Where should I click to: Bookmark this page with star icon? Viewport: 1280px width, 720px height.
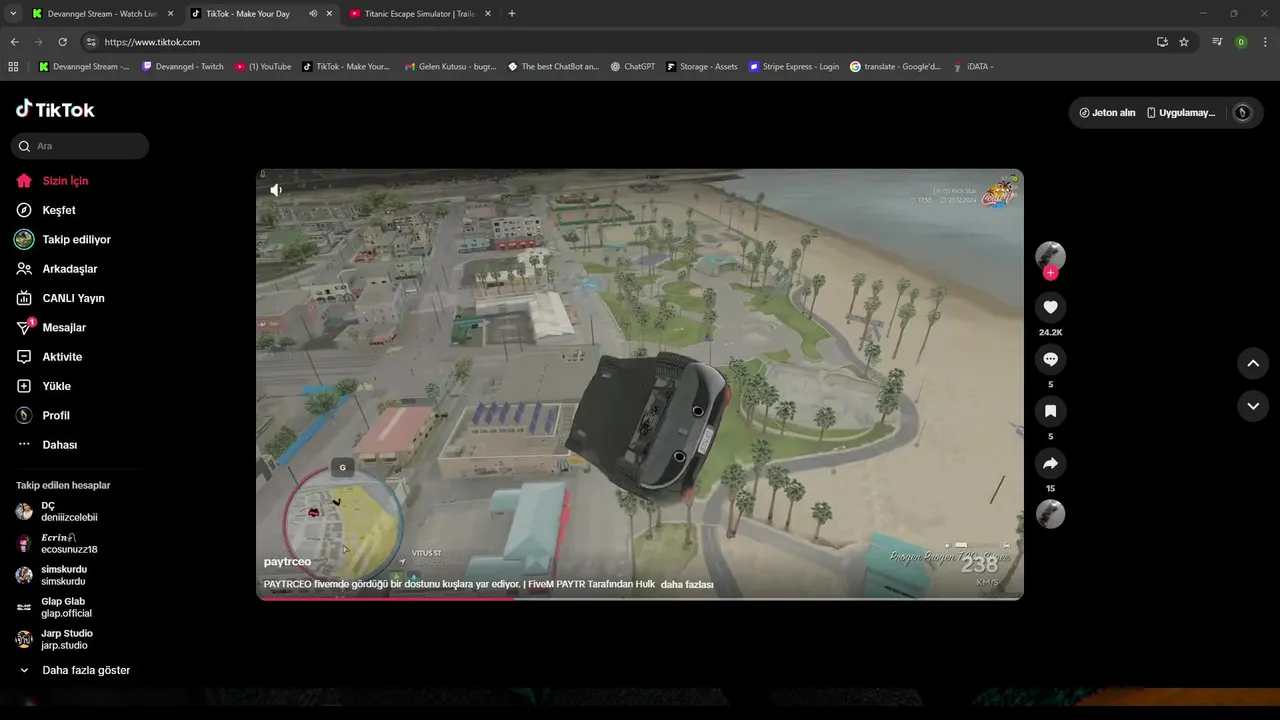click(1184, 42)
